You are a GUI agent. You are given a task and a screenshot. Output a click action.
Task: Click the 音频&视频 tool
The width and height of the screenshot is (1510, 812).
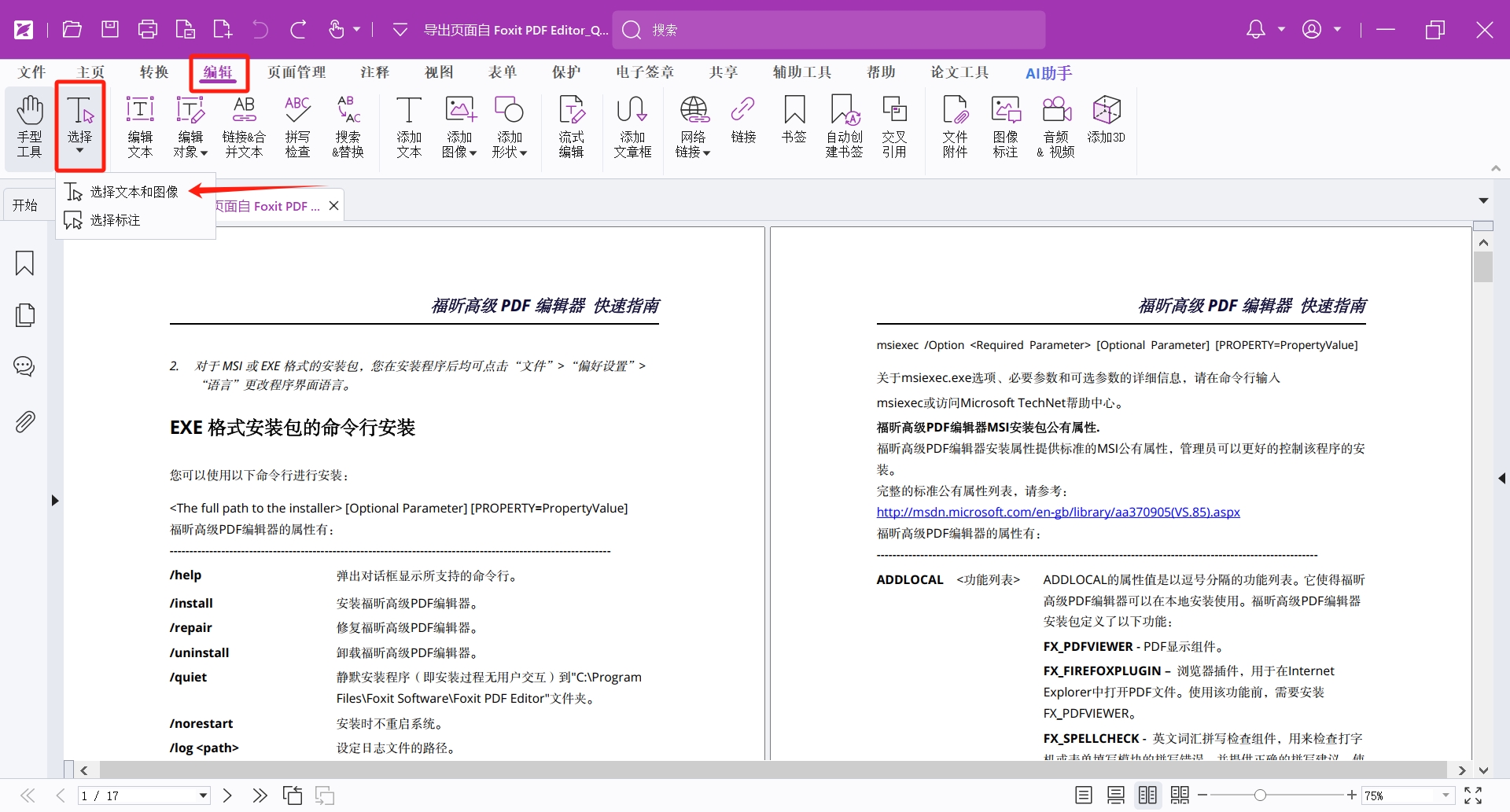coord(1056,127)
